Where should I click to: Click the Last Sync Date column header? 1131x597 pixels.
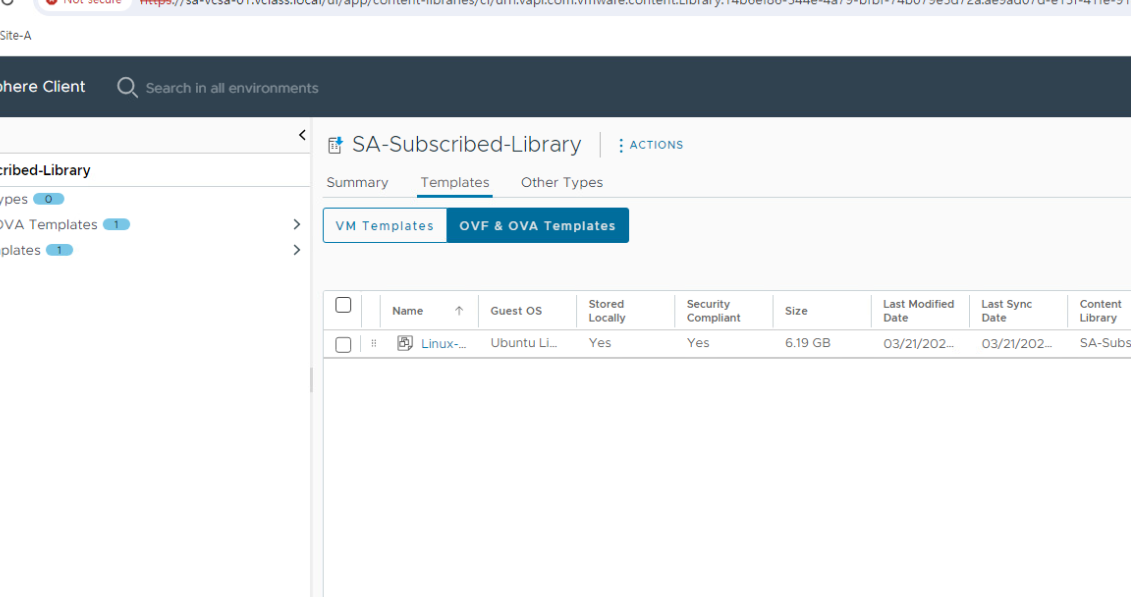(1006, 311)
